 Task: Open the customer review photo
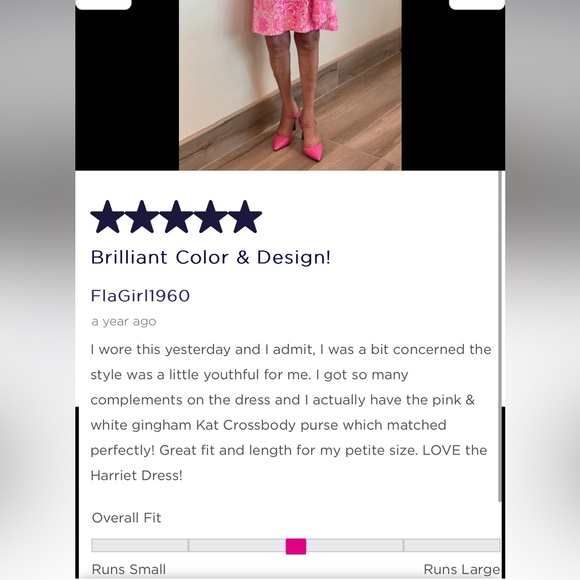[x=290, y=85]
